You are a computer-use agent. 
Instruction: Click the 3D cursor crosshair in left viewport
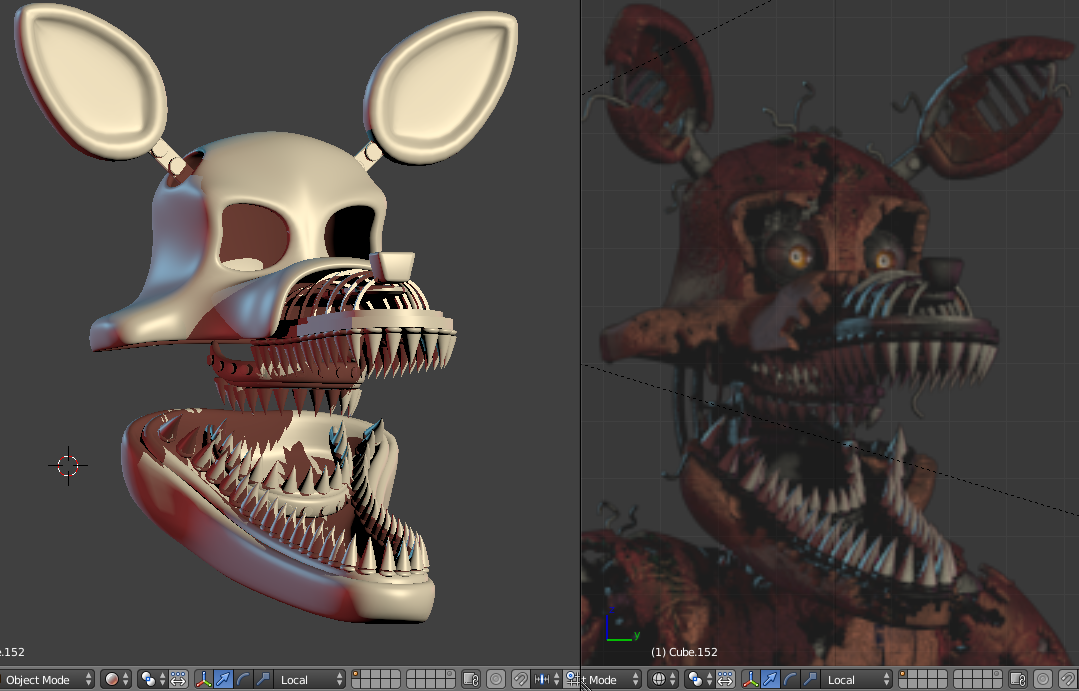tap(68, 466)
